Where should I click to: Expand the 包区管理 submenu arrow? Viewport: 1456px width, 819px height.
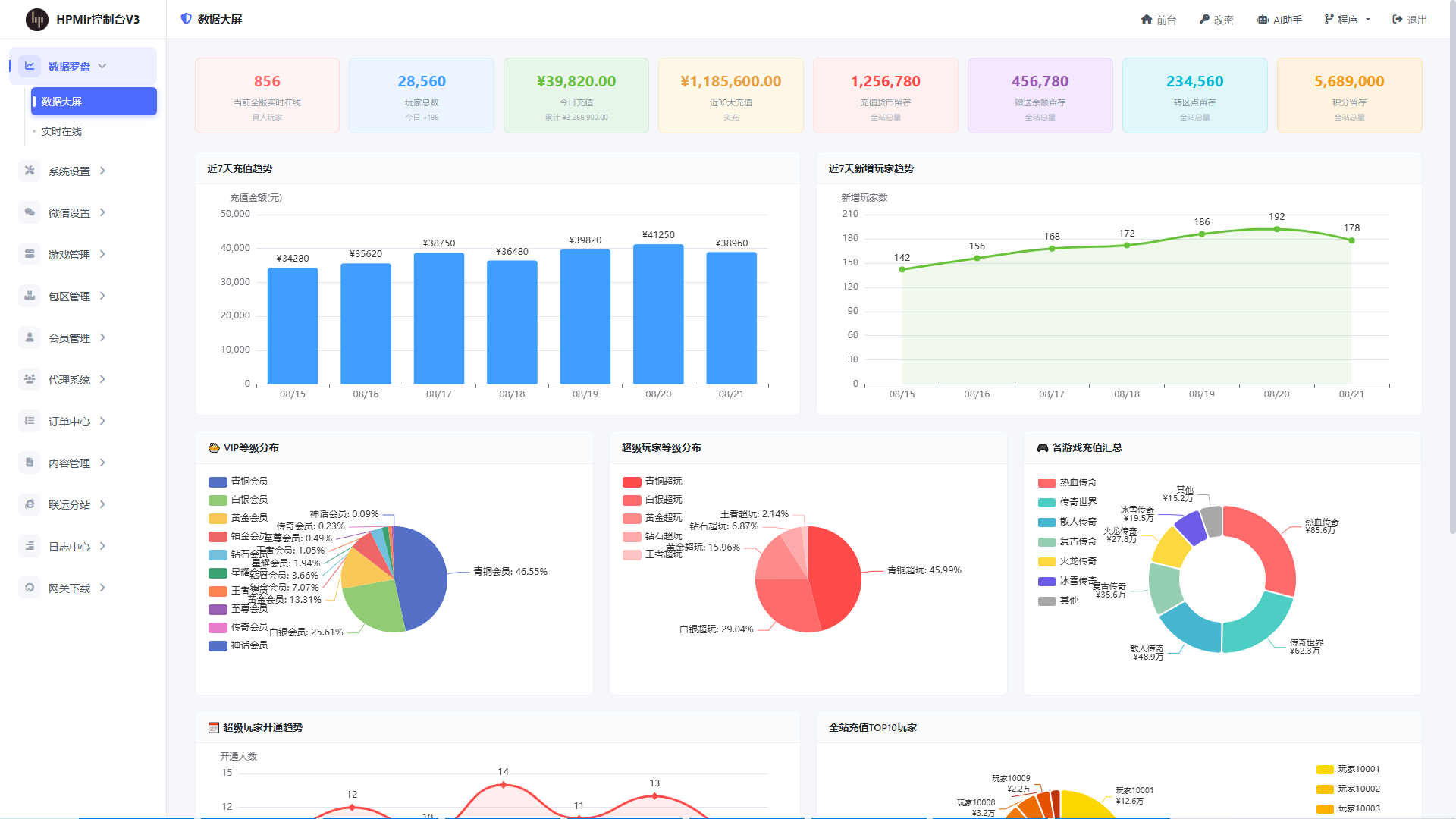point(102,296)
